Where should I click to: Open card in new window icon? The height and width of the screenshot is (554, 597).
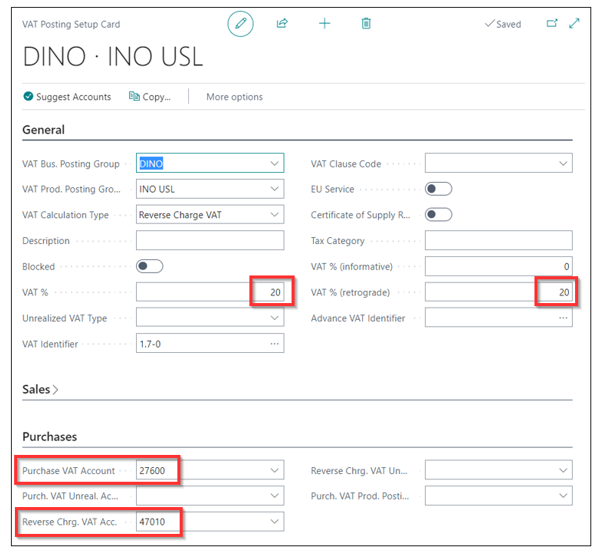point(552,24)
